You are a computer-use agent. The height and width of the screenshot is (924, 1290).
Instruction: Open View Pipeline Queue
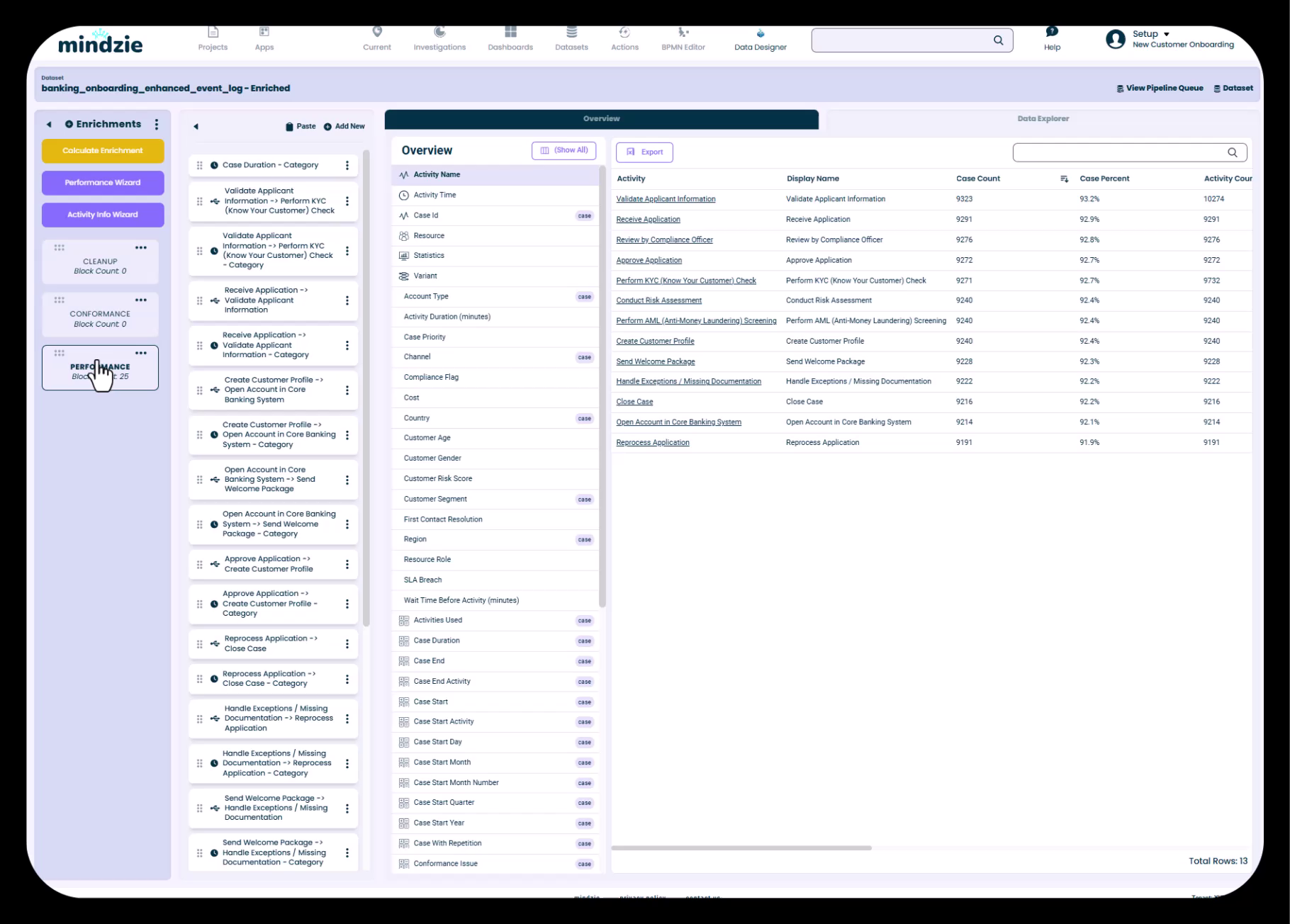point(1160,89)
